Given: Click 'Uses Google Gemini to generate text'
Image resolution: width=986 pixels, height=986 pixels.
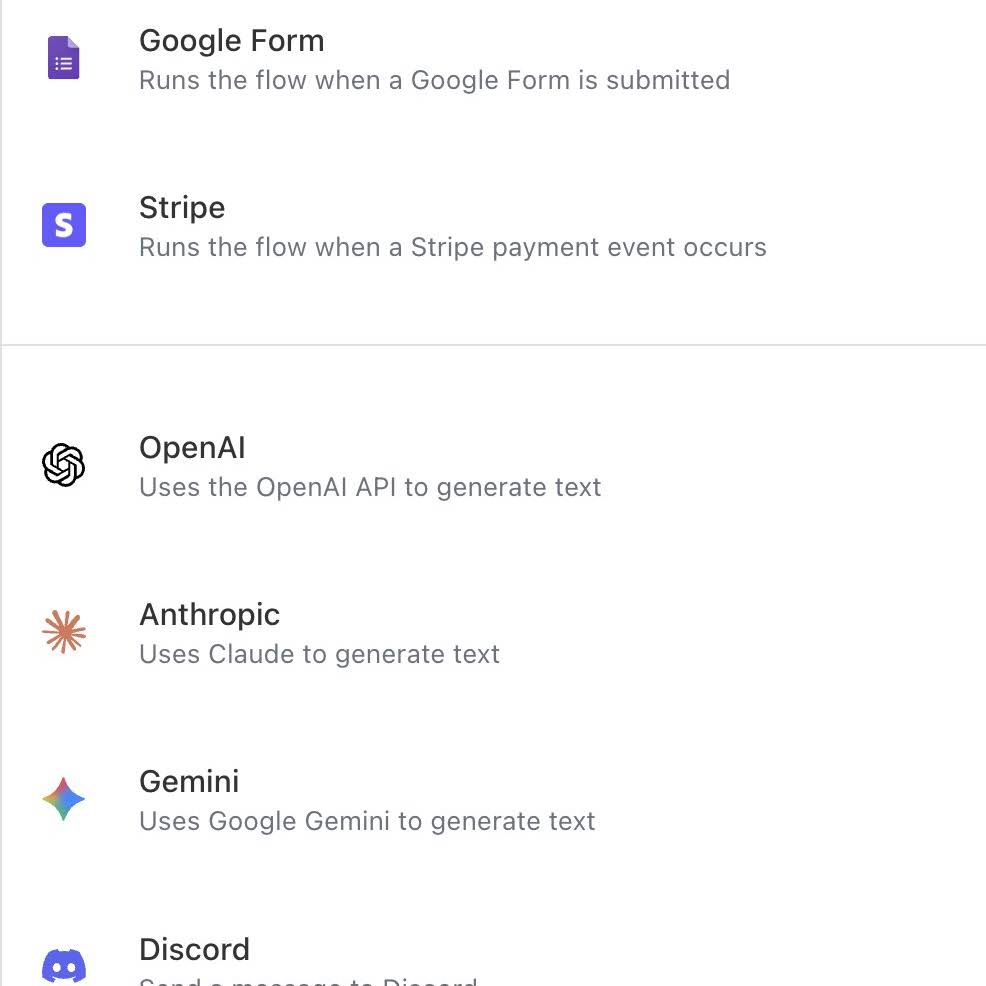Looking at the screenshot, I should (x=367, y=821).
